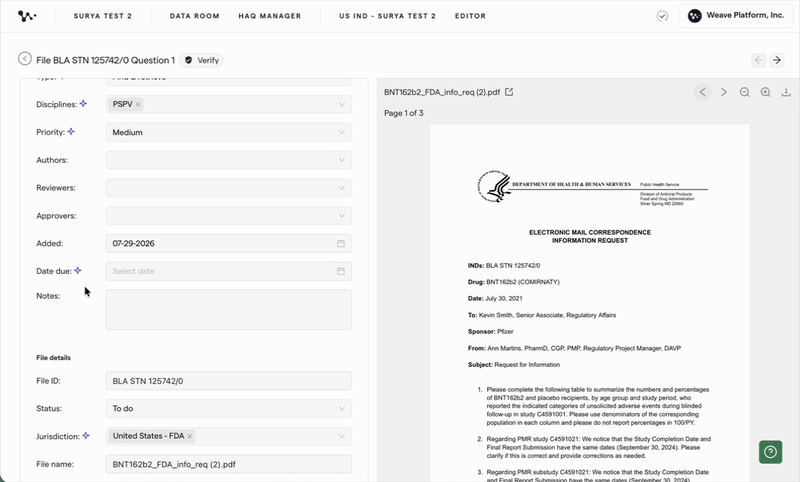Open the Priority dropdown showing Medium
The image size is (800, 482).
tap(229, 132)
